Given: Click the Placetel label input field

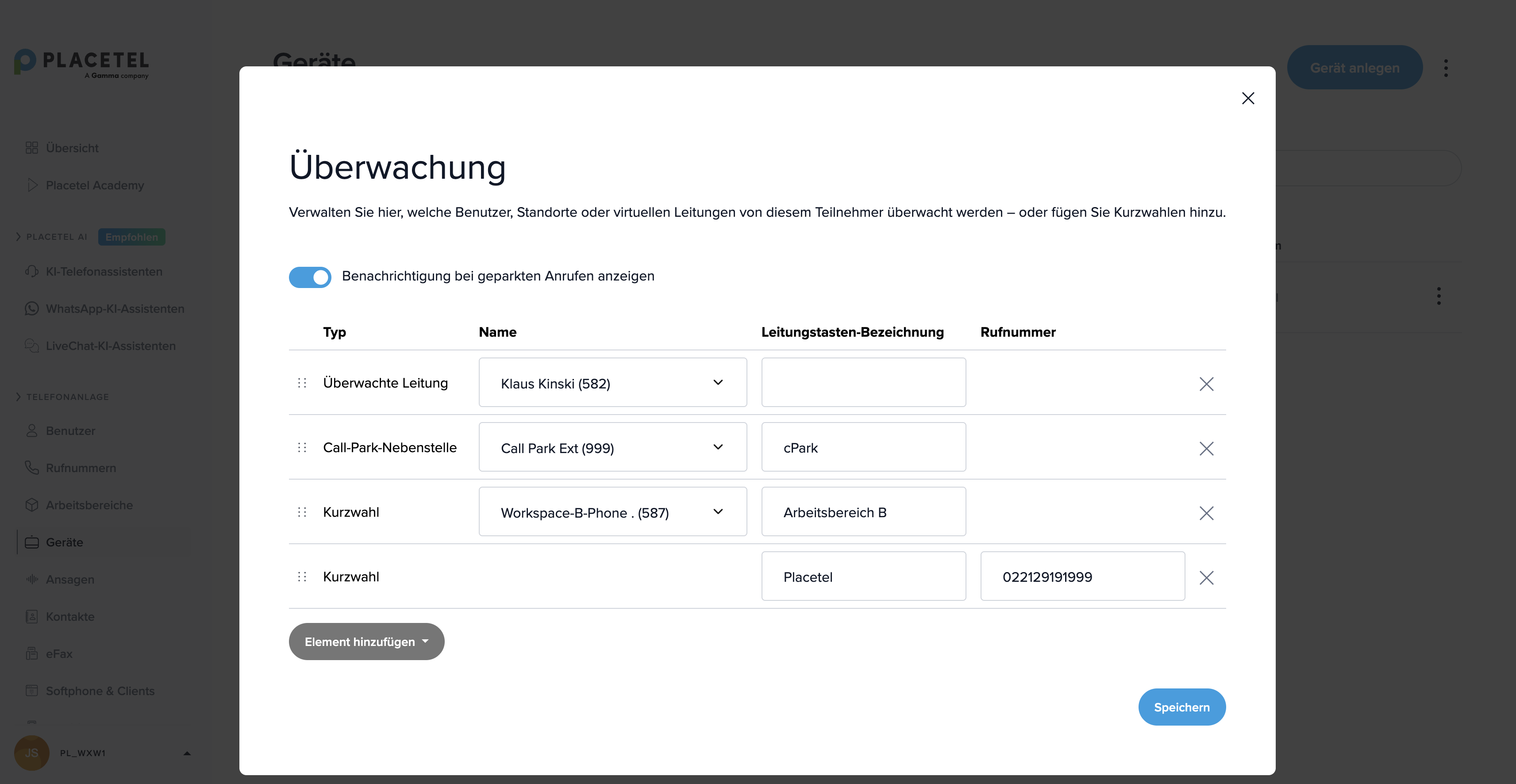Looking at the screenshot, I should tap(863, 577).
